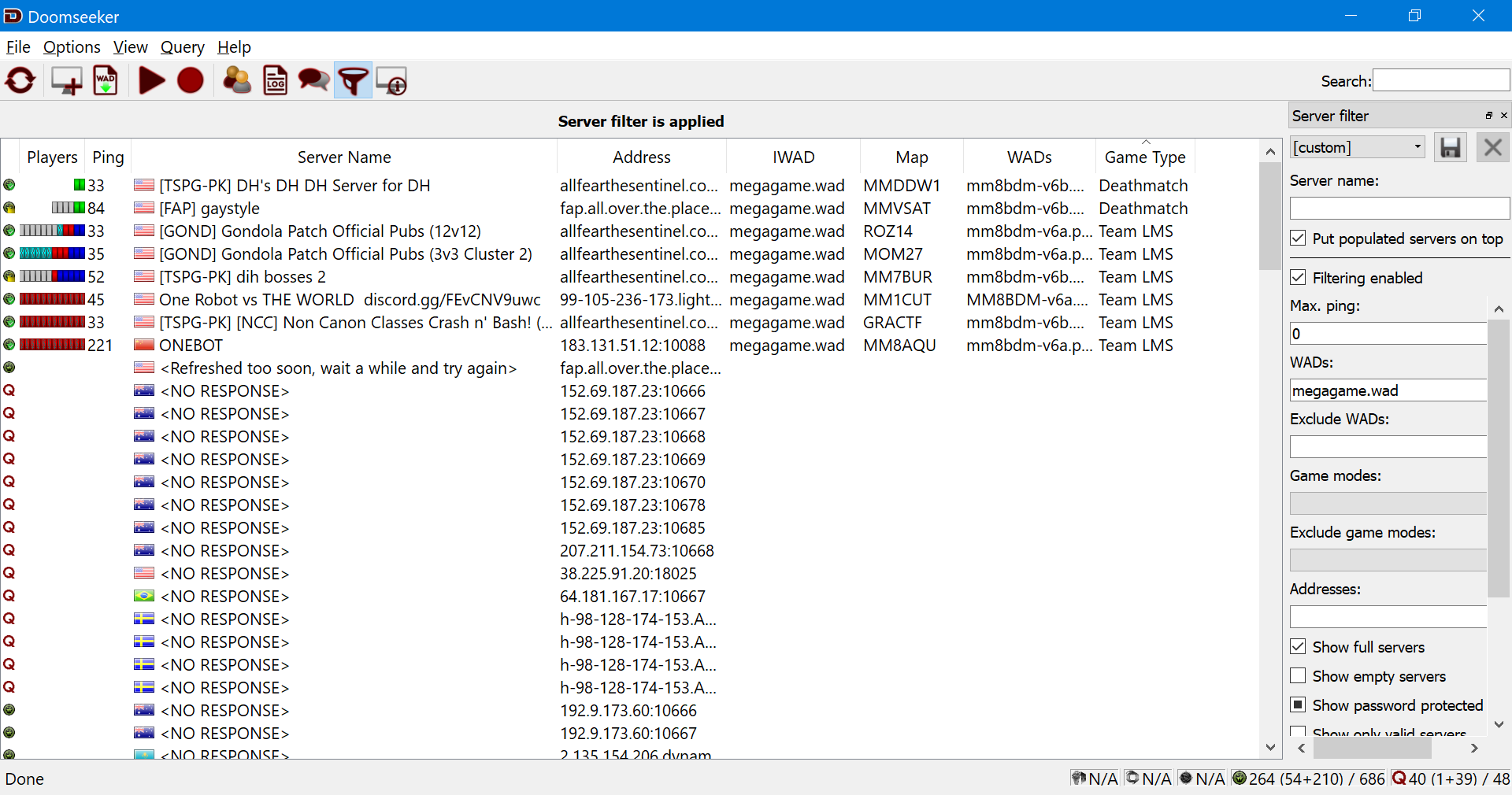The height and width of the screenshot is (795, 1512).
Task: Click the red record circle icon
Action: 191,80
